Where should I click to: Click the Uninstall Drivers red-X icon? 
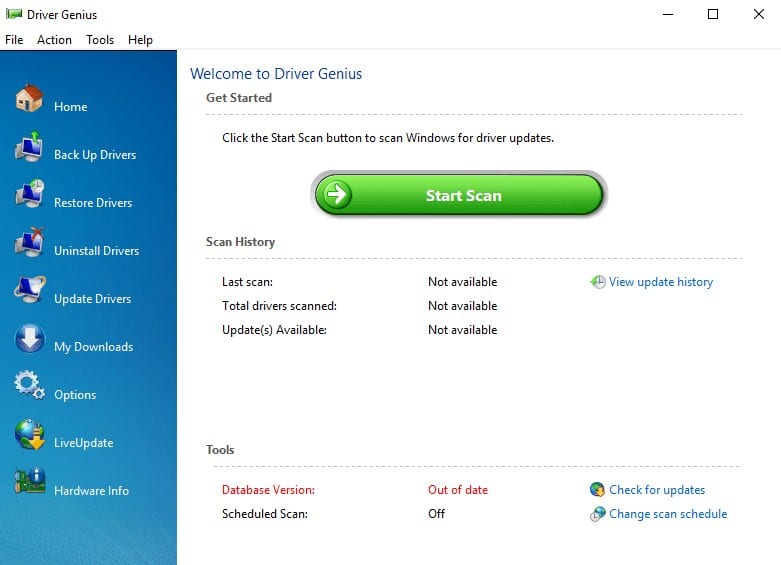tap(29, 242)
